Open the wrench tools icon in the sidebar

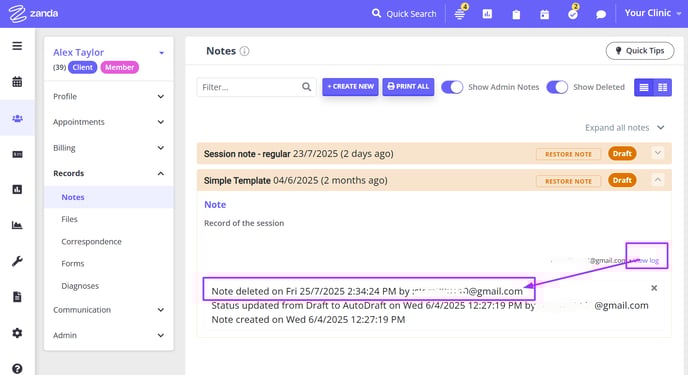[x=17, y=261]
